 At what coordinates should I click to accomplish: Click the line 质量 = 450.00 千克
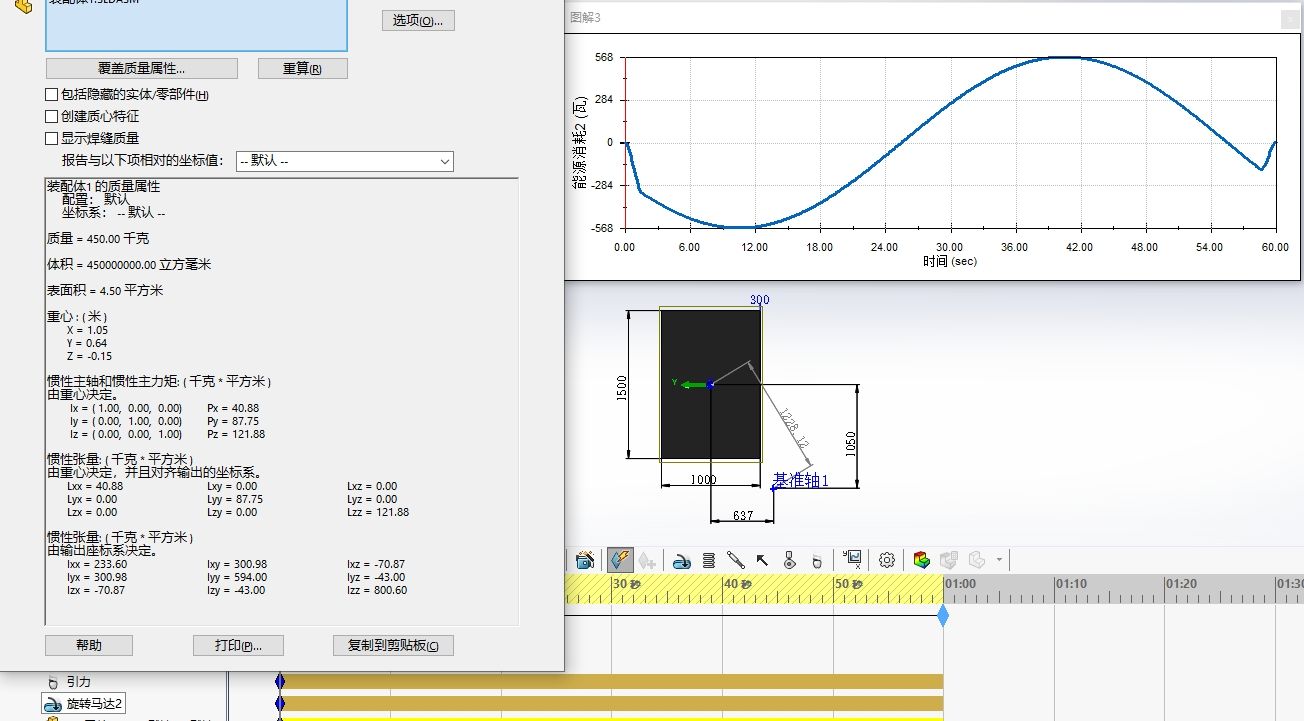pos(98,239)
